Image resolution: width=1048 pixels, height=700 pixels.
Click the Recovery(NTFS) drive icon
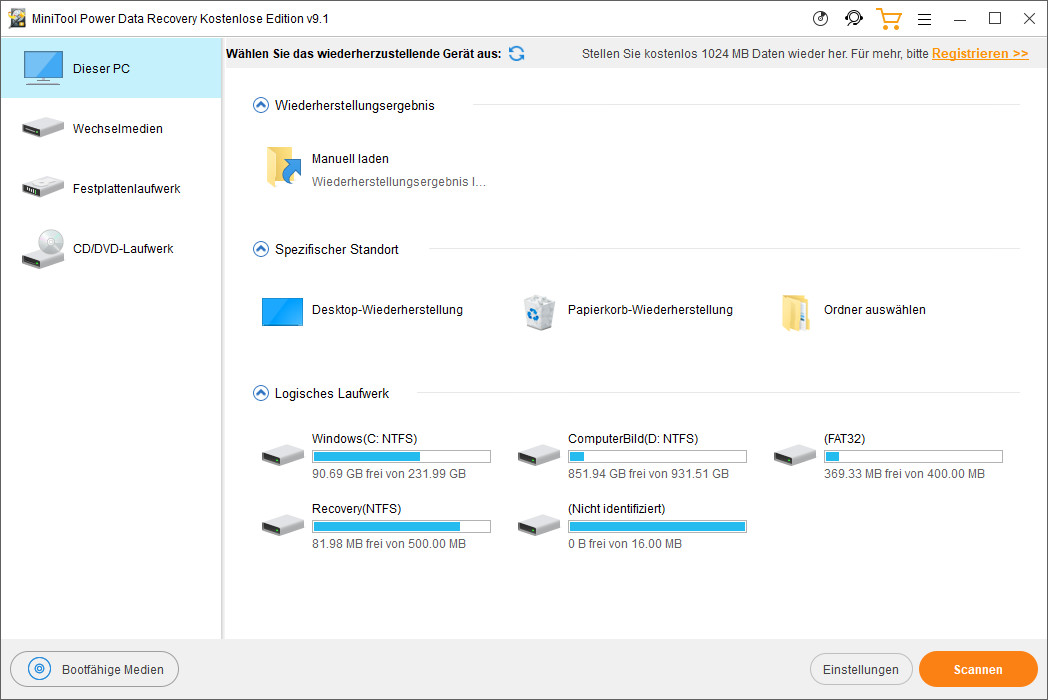(x=283, y=525)
